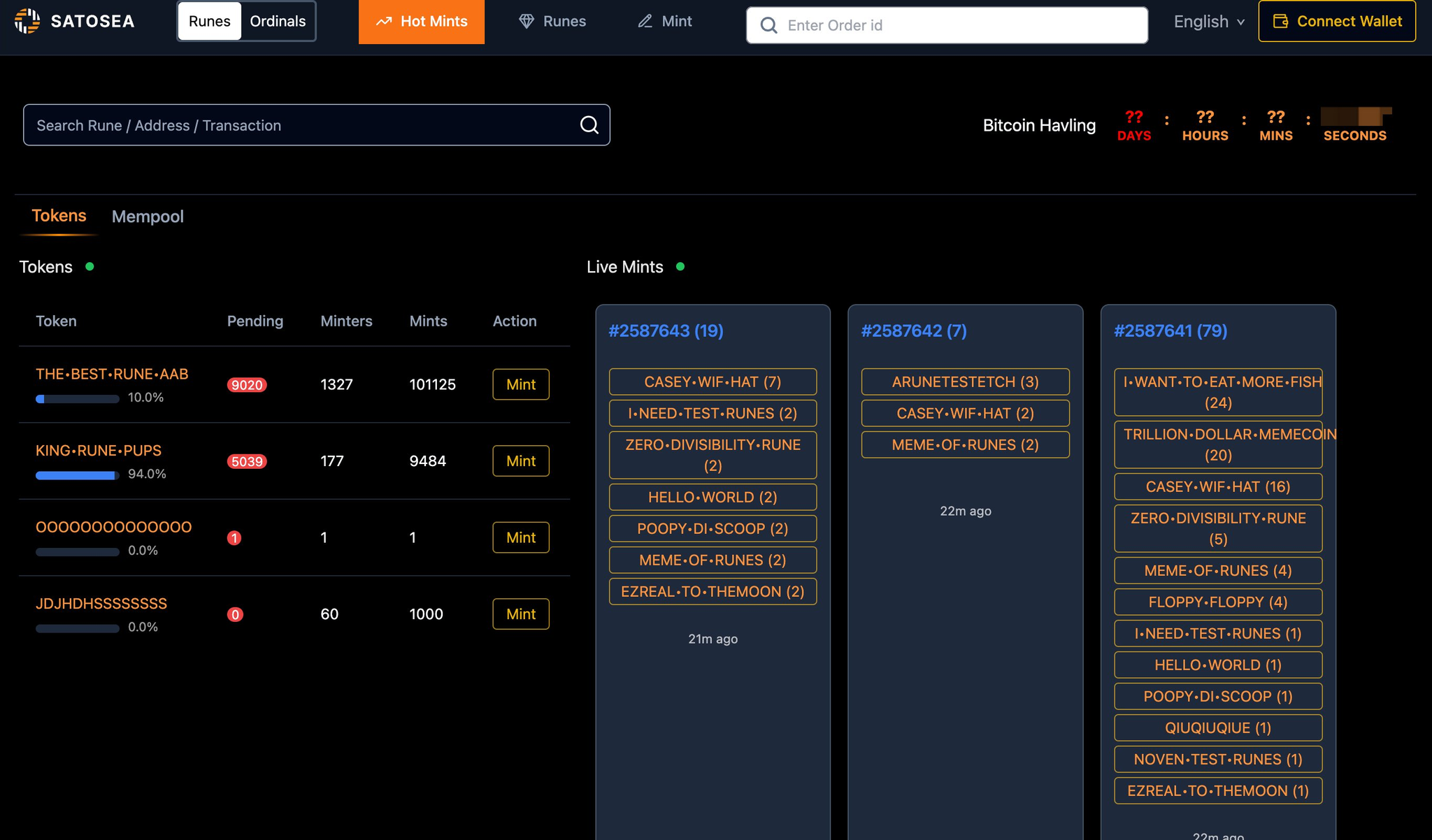
Task: Click the diamond Runes nav icon
Action: (526, 22)
